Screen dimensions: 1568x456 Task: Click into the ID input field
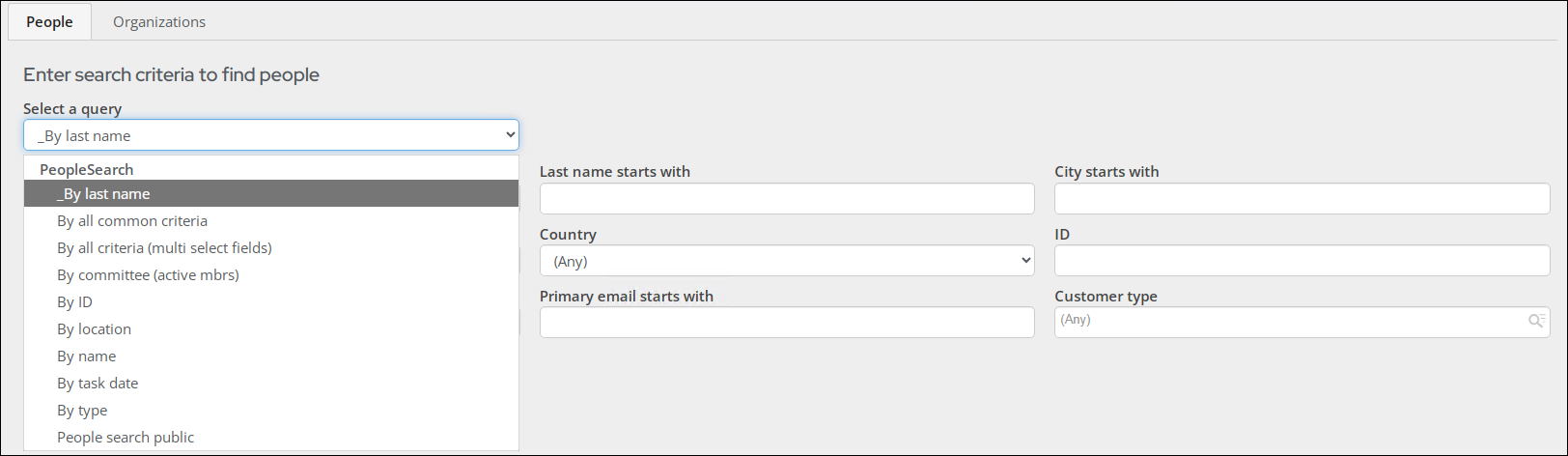(x=1302, y=261)
